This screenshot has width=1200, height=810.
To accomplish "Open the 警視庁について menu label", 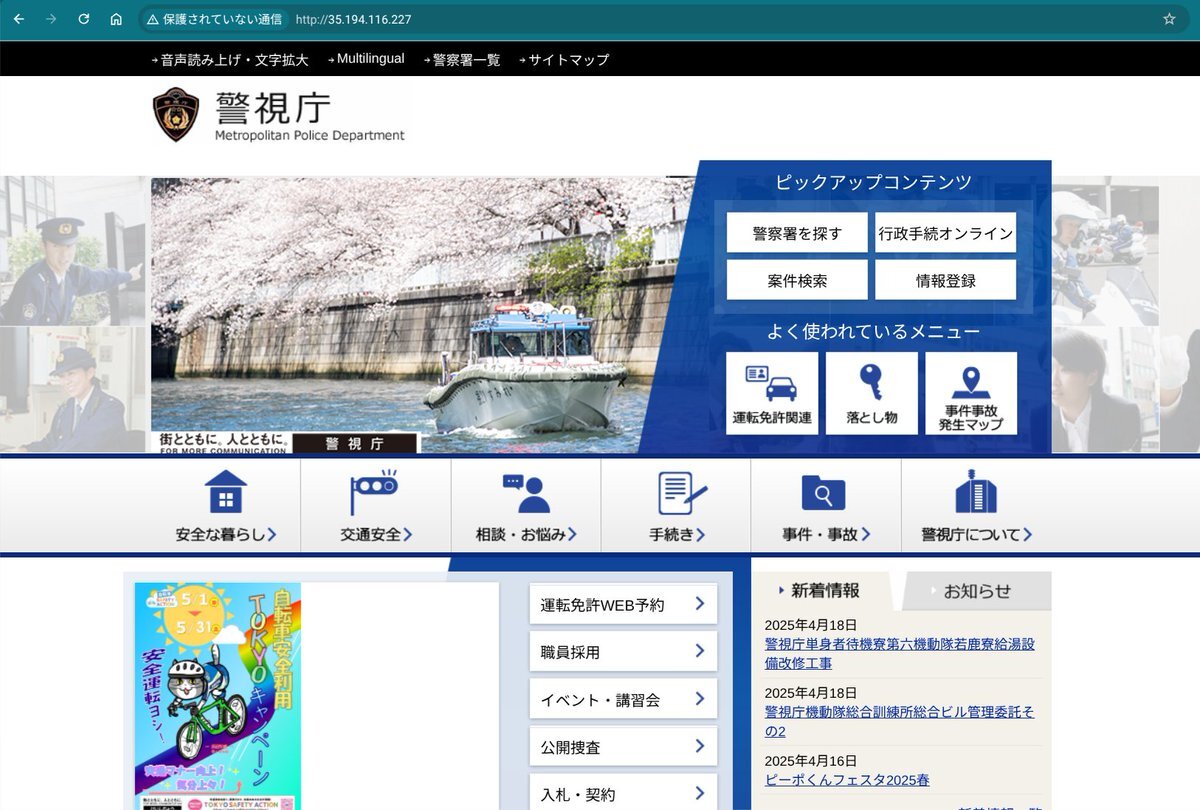I will (976, 535).
